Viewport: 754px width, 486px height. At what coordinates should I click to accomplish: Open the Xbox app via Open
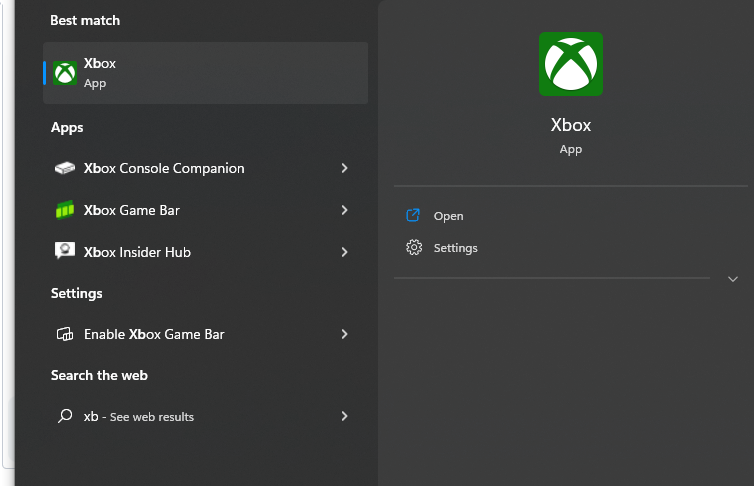tap(448, 216)
